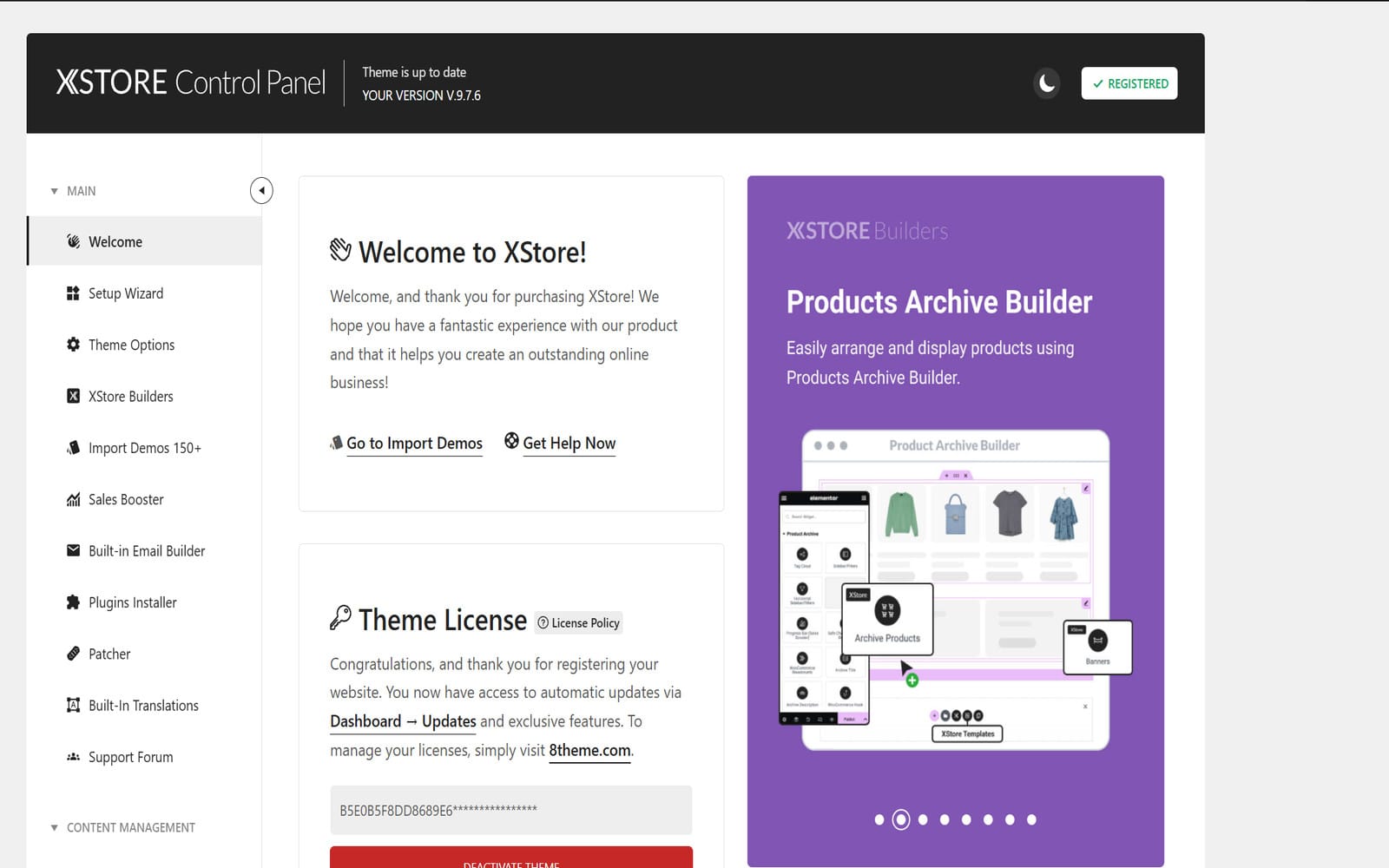Click the Import Demos icon in sidebar
Image resolution: width=1389 pixels, height=868 pixels.
click(x=74, y=448)
